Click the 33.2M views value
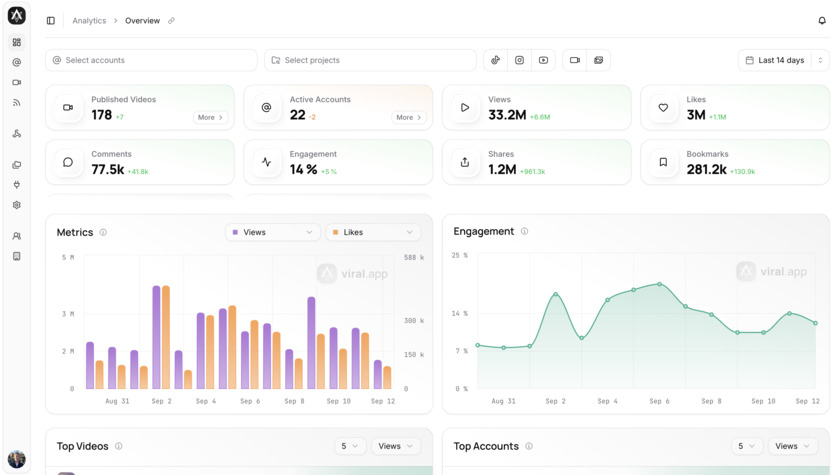This screenshot has width=840, height=475. pos(507,115)
